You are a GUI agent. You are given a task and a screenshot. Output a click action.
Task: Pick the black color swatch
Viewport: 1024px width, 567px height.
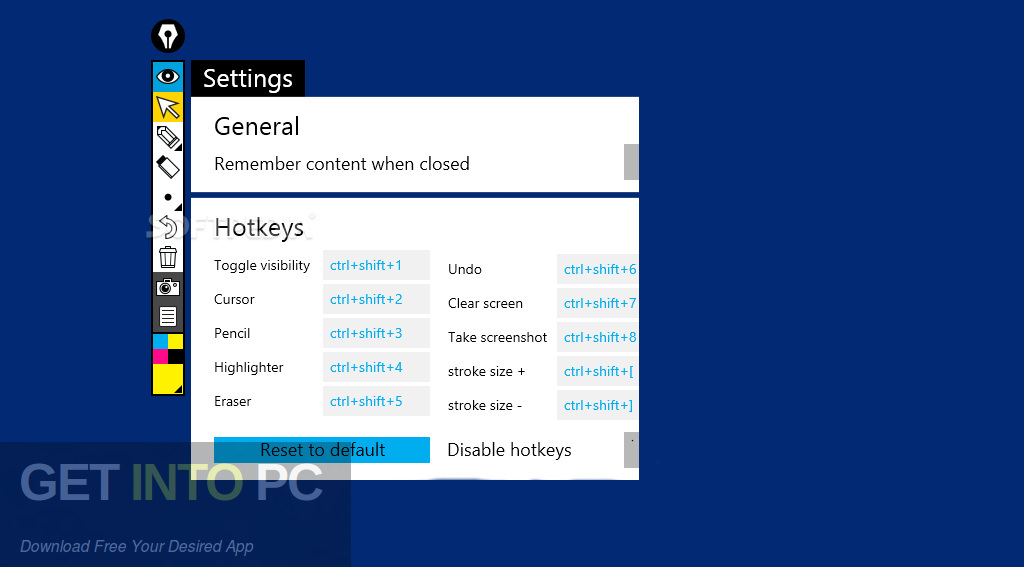pyautogui.click(x=176, y=357)
